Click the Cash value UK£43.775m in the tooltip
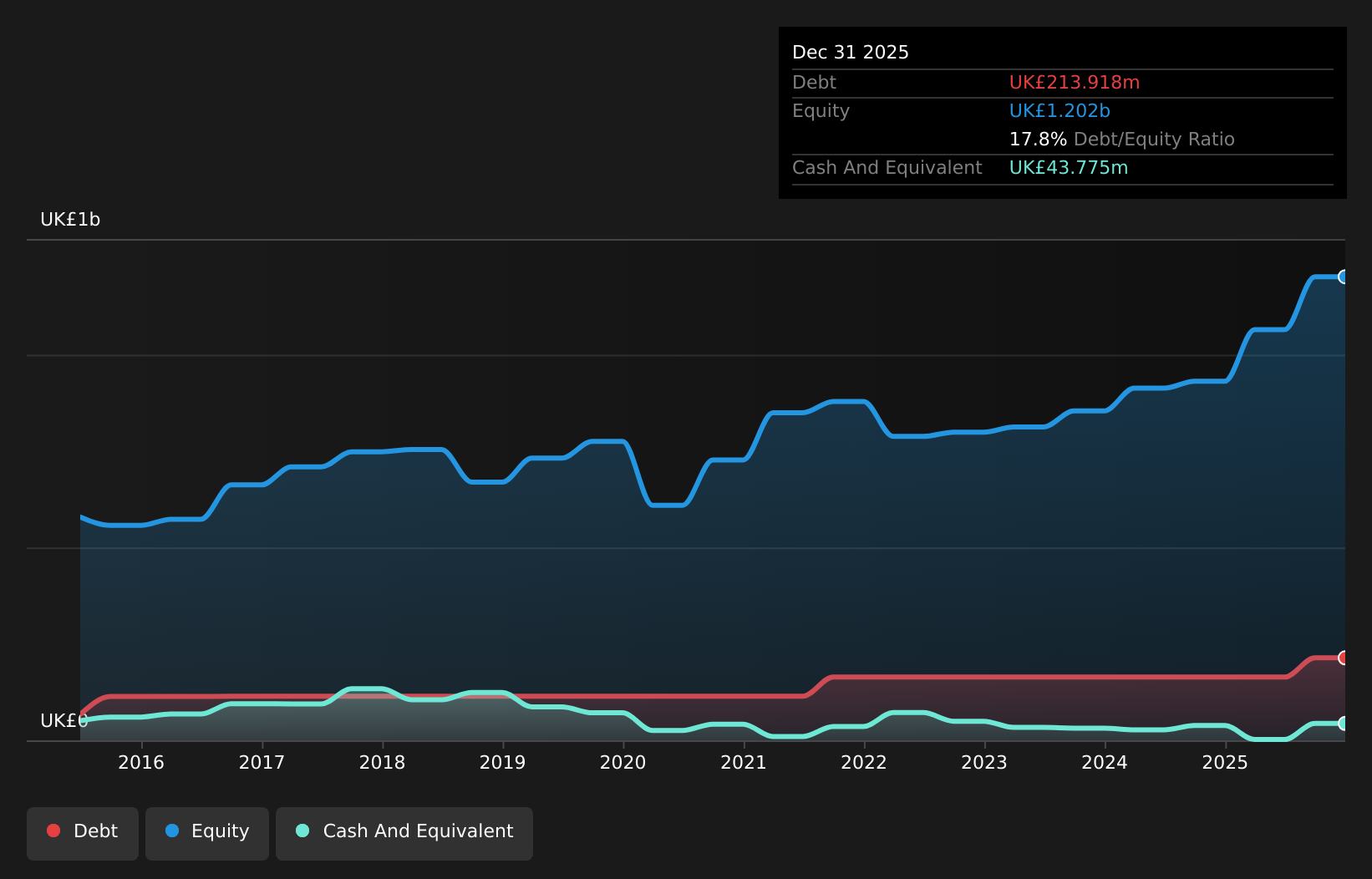 1068,168
